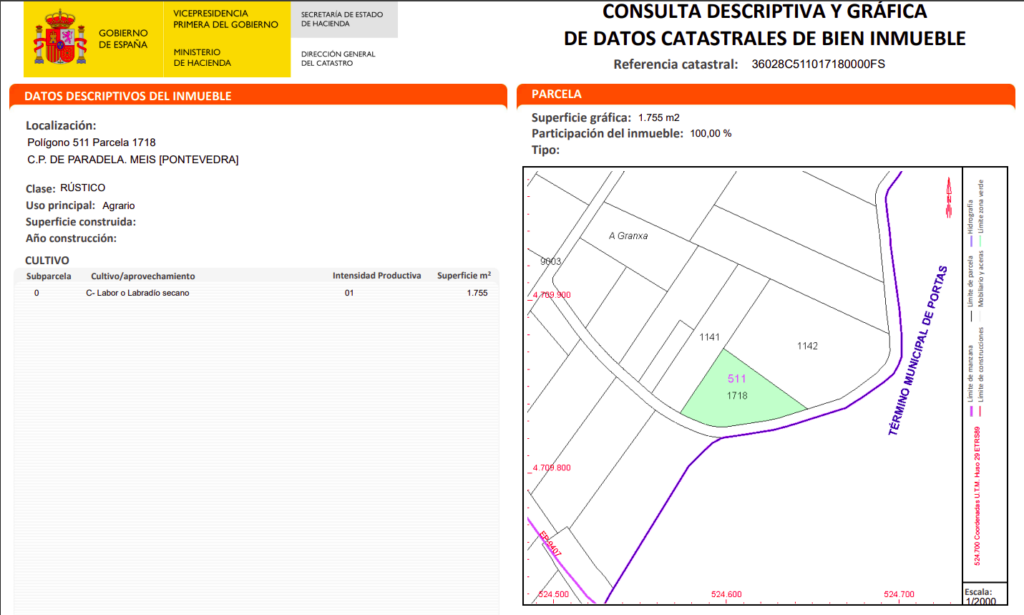Click the "Cultivo/aprovechamiento" column header
The height and width of the screenshot is (615, 1024).
tap(142, 276)
